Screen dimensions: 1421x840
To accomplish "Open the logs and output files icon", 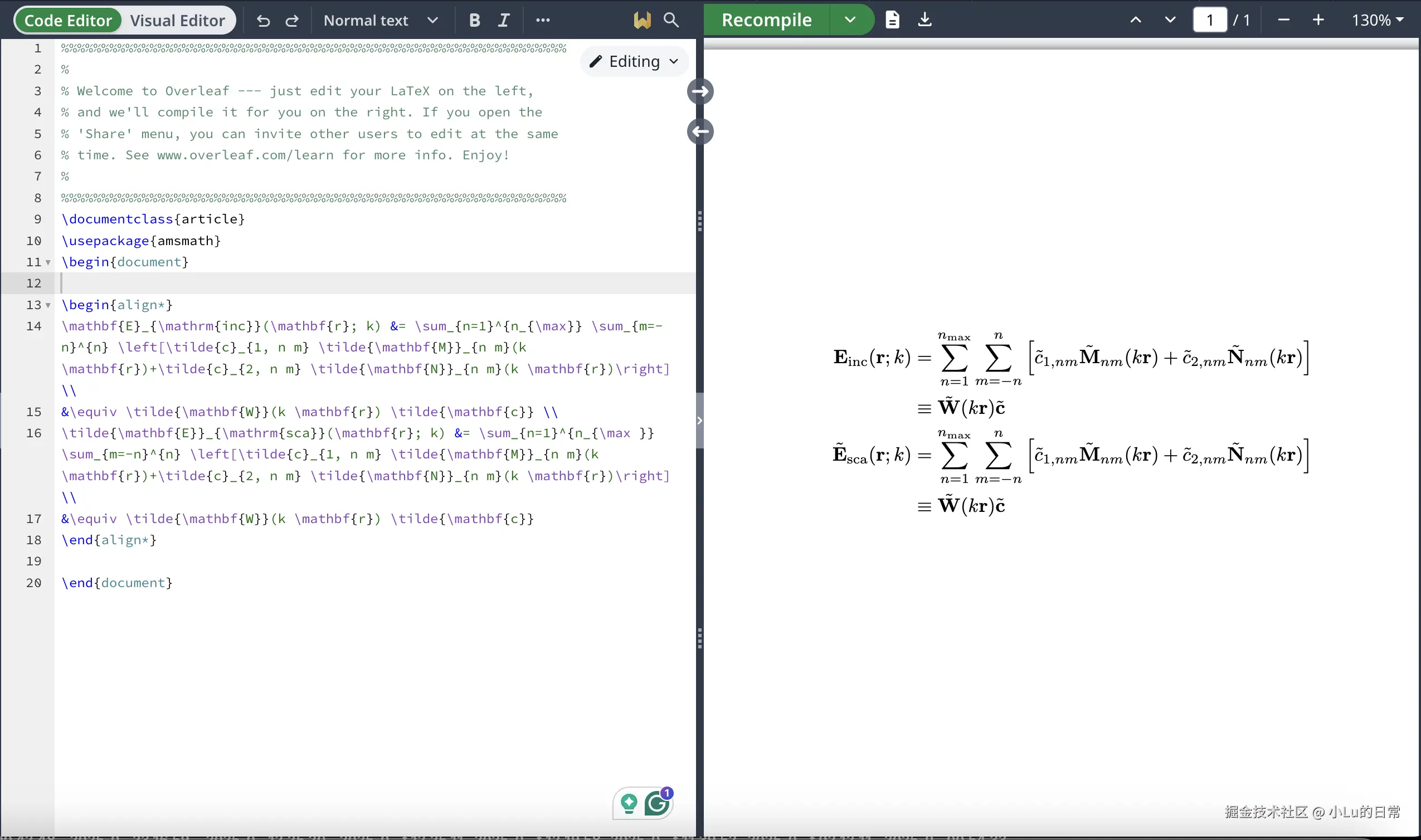I will pos(892,20).
